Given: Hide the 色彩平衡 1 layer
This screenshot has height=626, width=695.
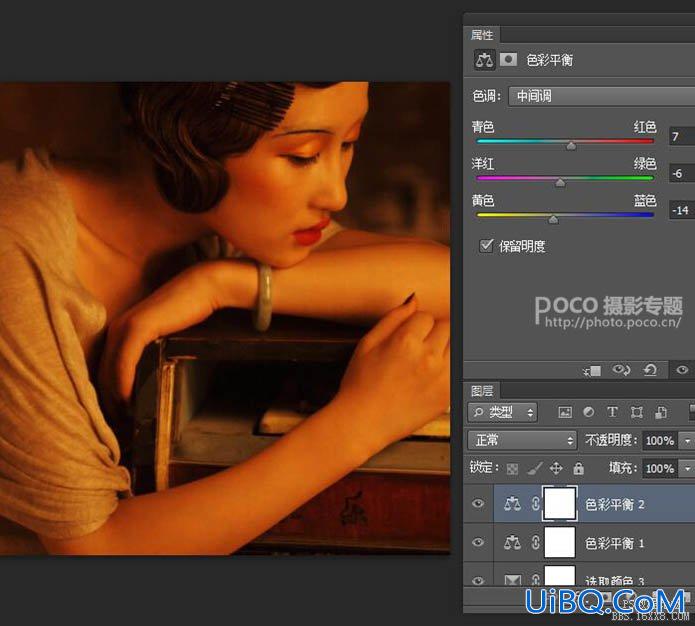Looking at the screenshot, I should point(478,542).
